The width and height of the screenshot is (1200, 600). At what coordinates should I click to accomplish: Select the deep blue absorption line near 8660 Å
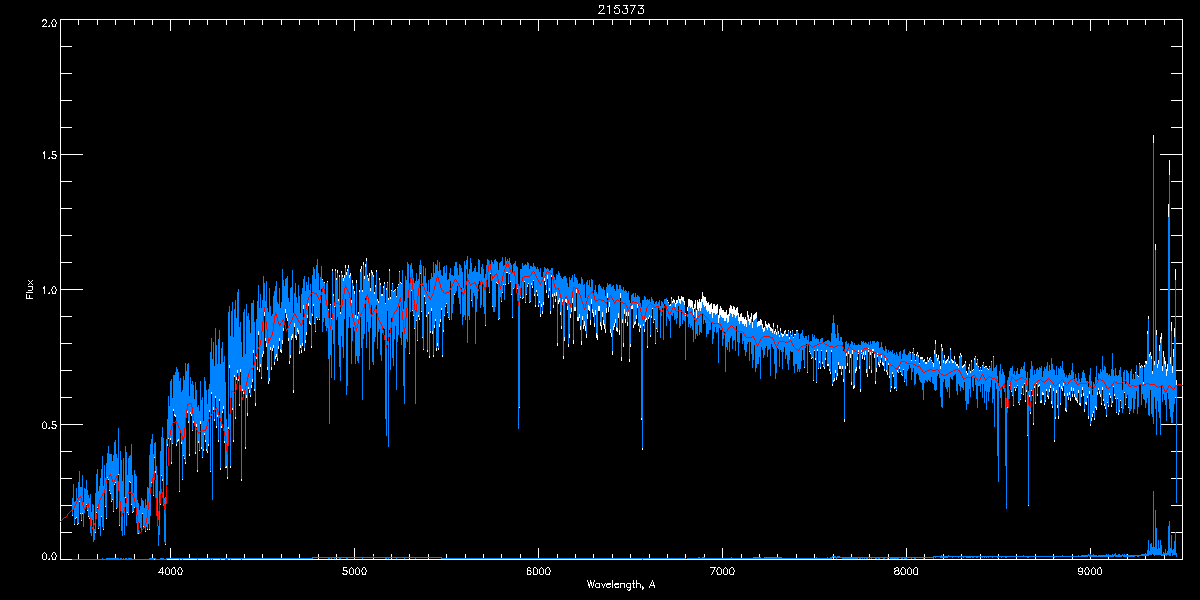tap(1028, 480)
